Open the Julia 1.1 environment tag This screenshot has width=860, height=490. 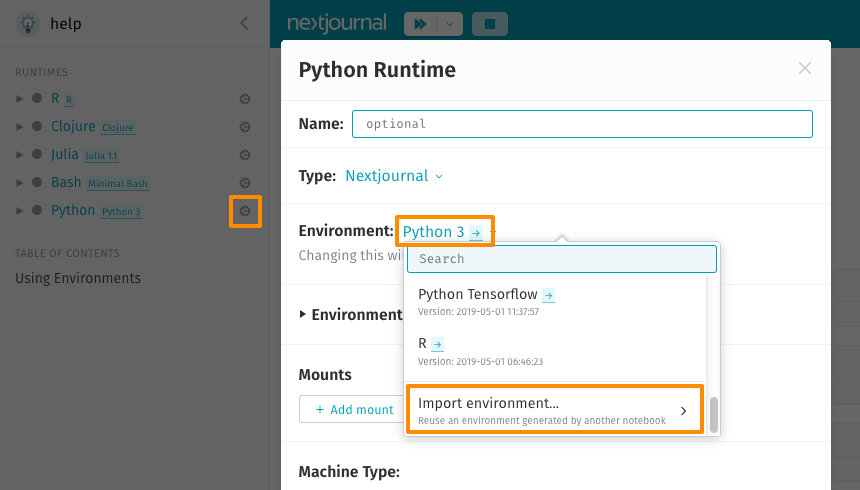click(x=101, y=156)
